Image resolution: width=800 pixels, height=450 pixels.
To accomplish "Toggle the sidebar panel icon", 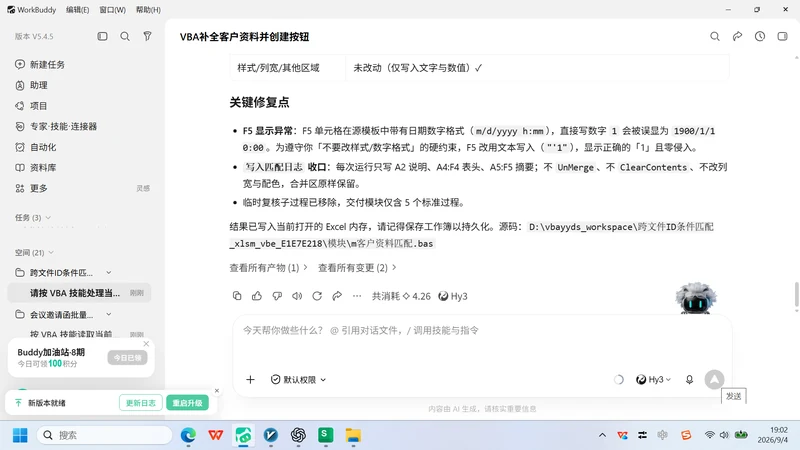I will click(103, 36).
